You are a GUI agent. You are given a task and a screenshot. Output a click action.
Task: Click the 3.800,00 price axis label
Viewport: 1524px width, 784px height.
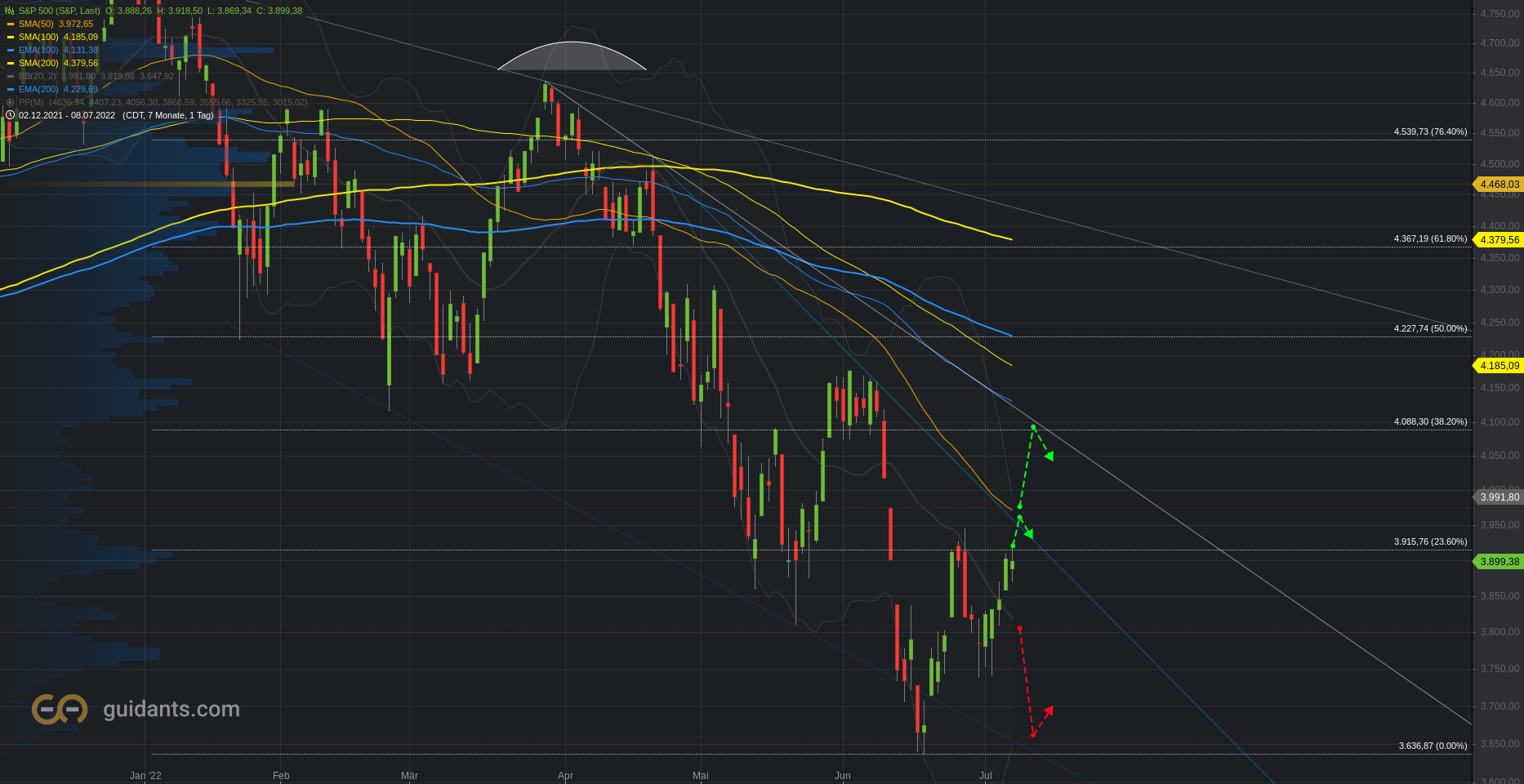1500,632
